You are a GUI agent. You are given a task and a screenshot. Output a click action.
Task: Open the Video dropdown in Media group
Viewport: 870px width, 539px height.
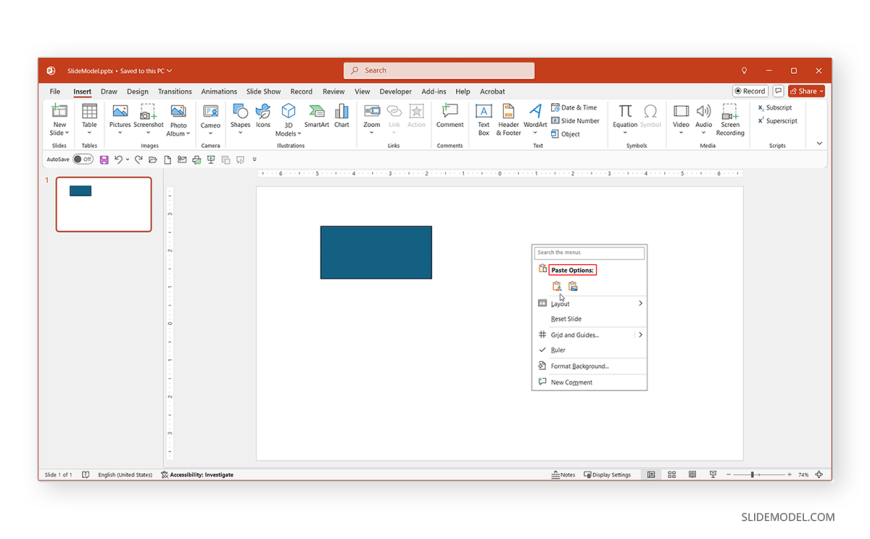[681, 132]
